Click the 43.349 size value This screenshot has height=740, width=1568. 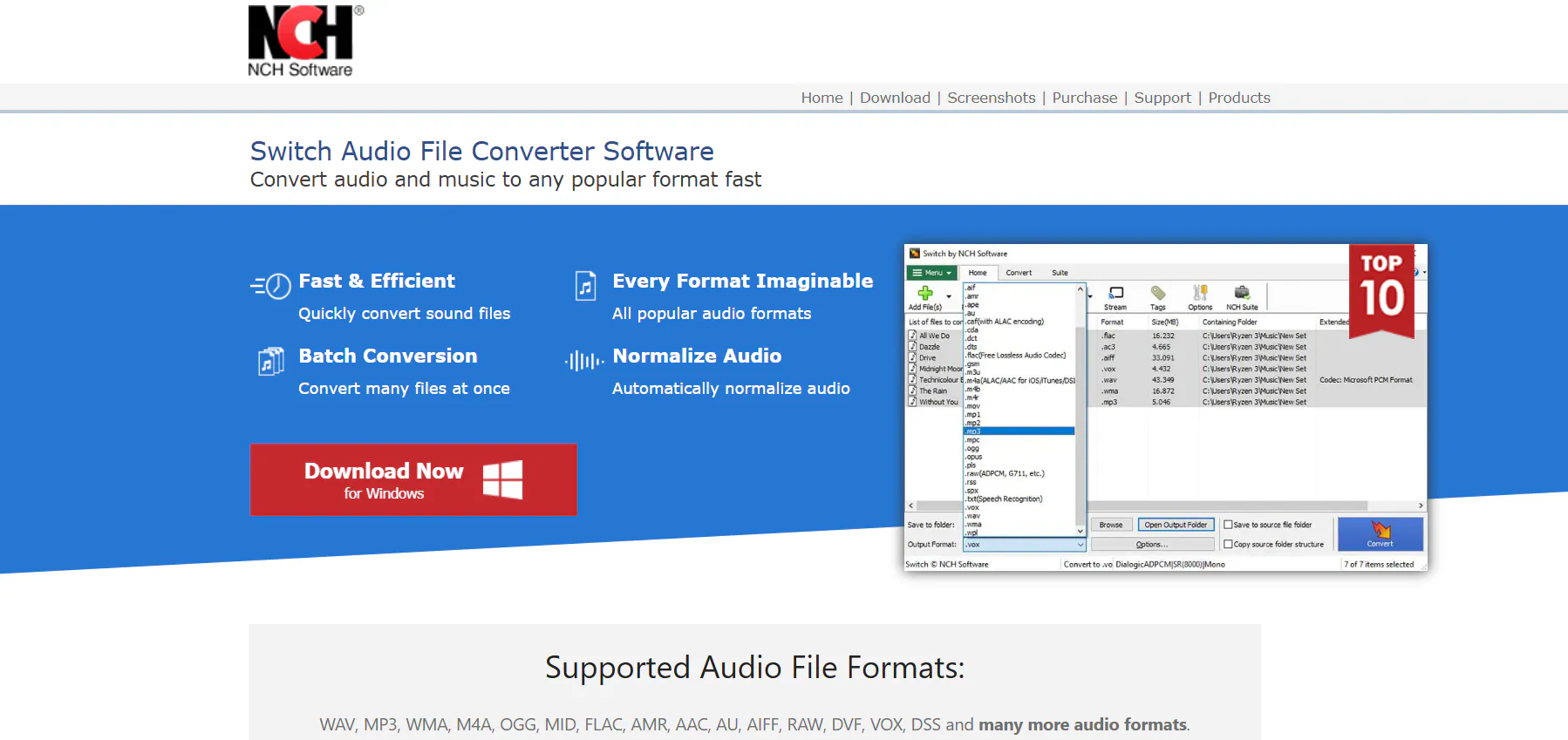1162,380
